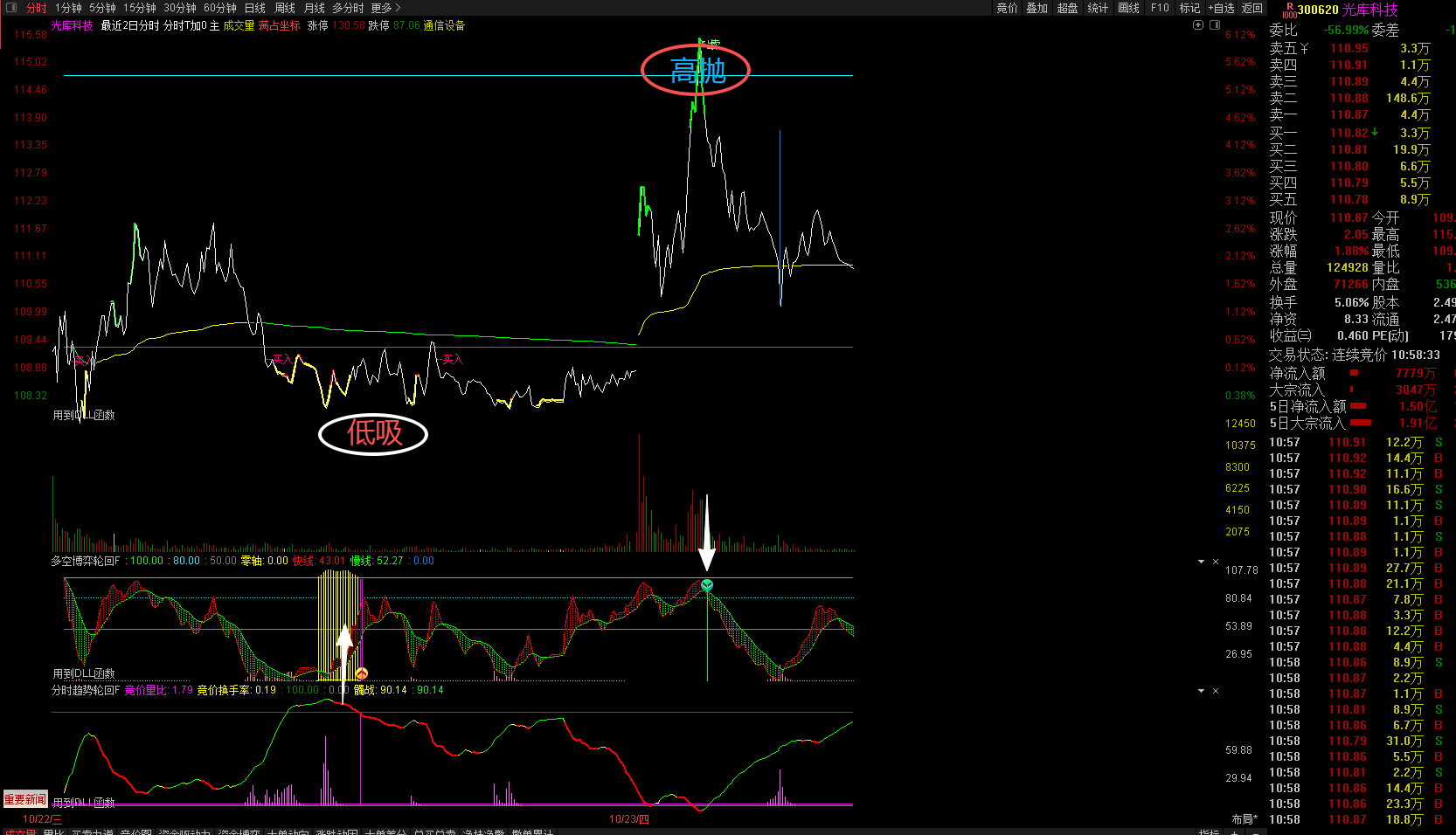
Task: Switch to 5分钟 chart period
Action: 102,8
